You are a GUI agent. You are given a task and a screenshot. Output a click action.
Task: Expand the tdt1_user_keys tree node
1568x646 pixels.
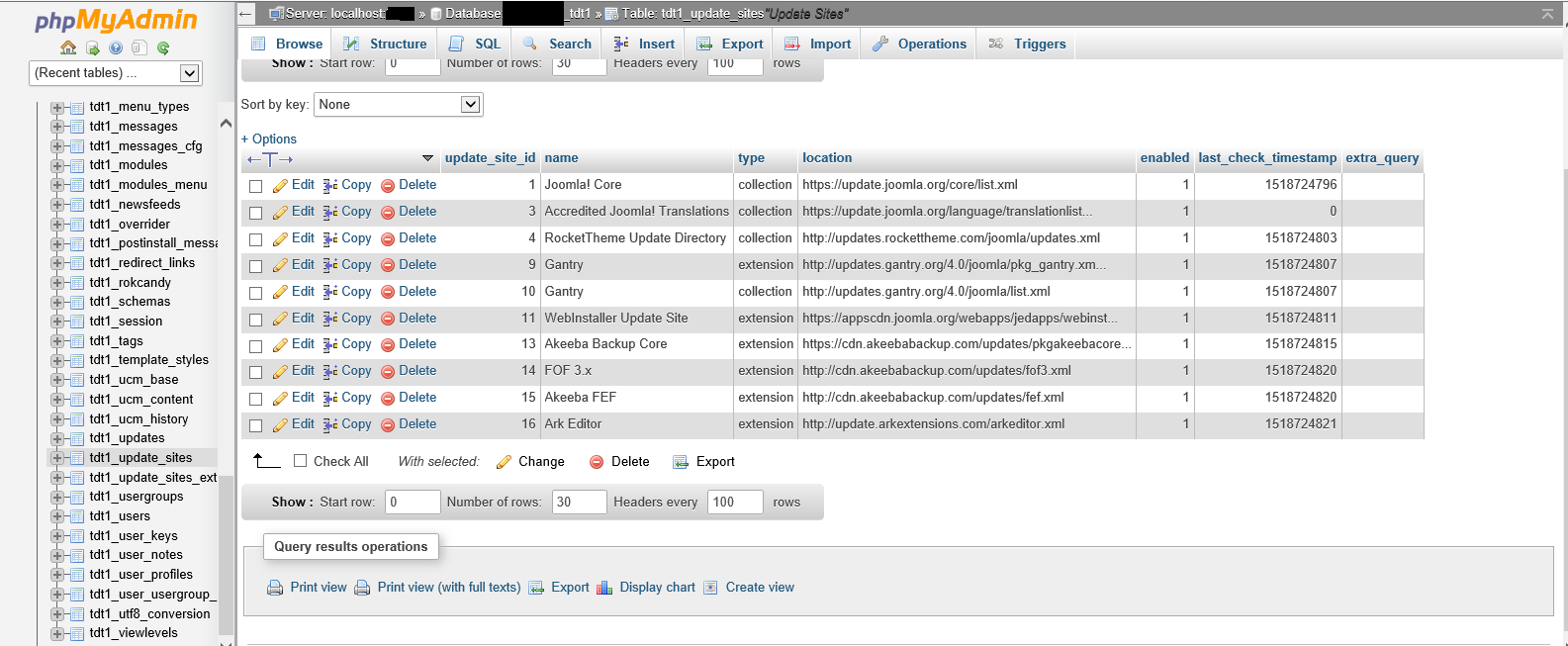click(57, 536)
